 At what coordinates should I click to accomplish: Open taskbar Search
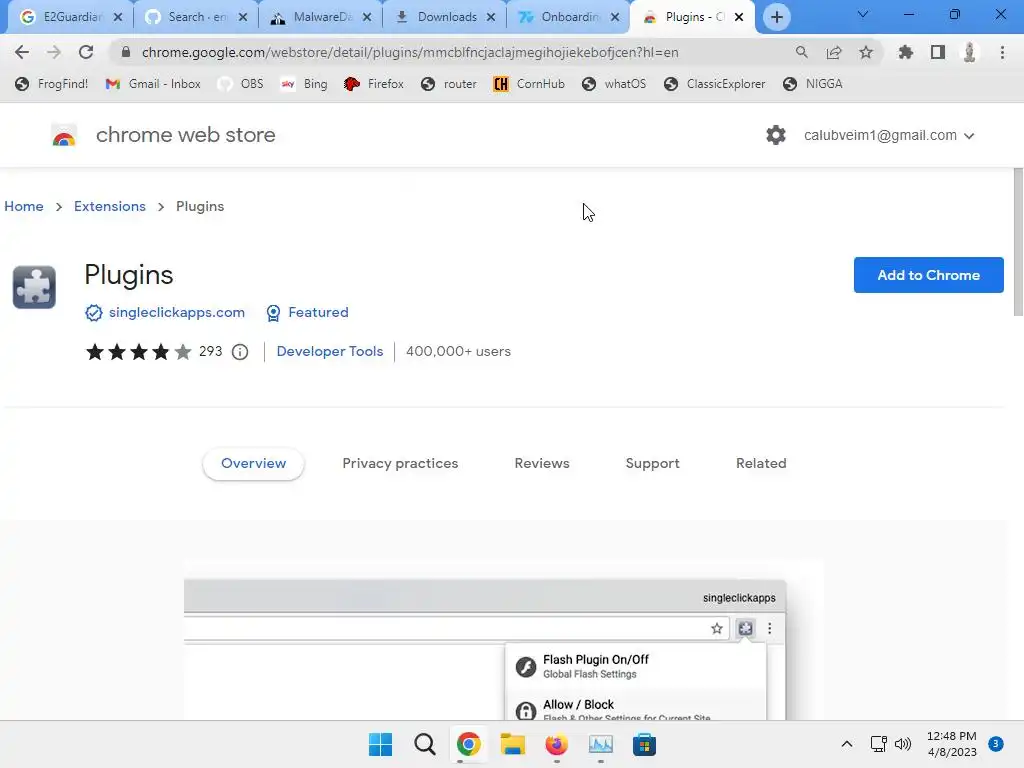[x=424, y=744]
